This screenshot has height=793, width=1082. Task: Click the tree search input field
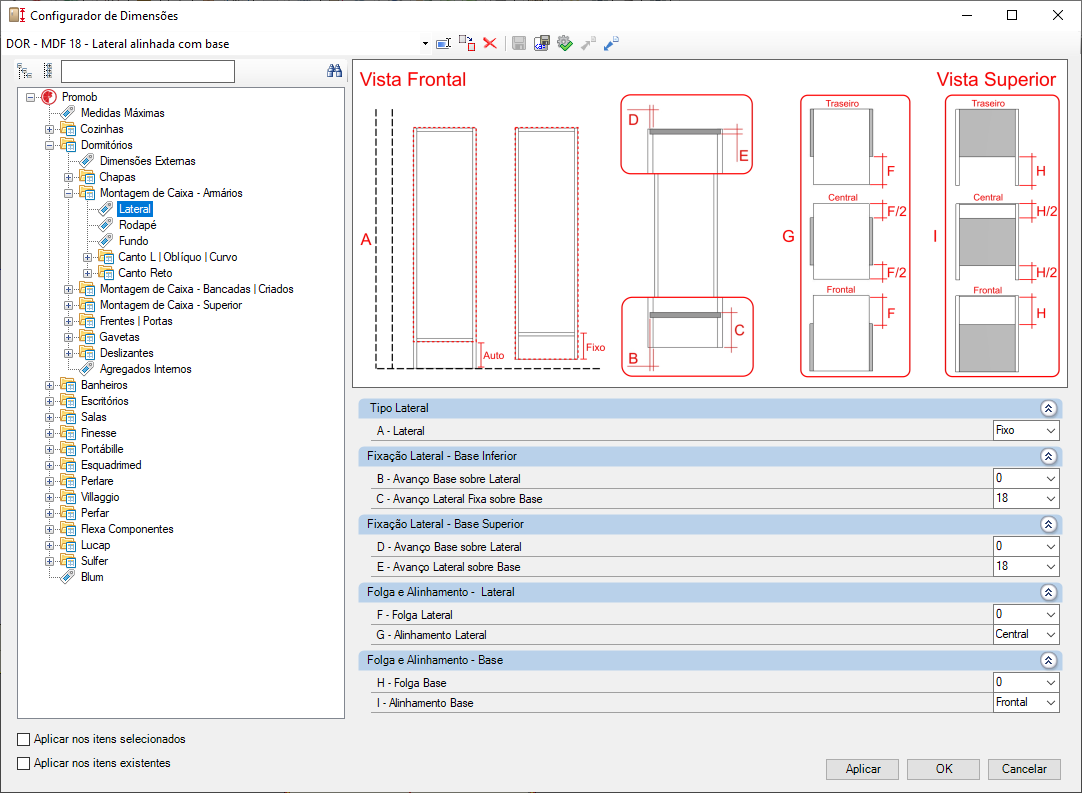[148, 71]
